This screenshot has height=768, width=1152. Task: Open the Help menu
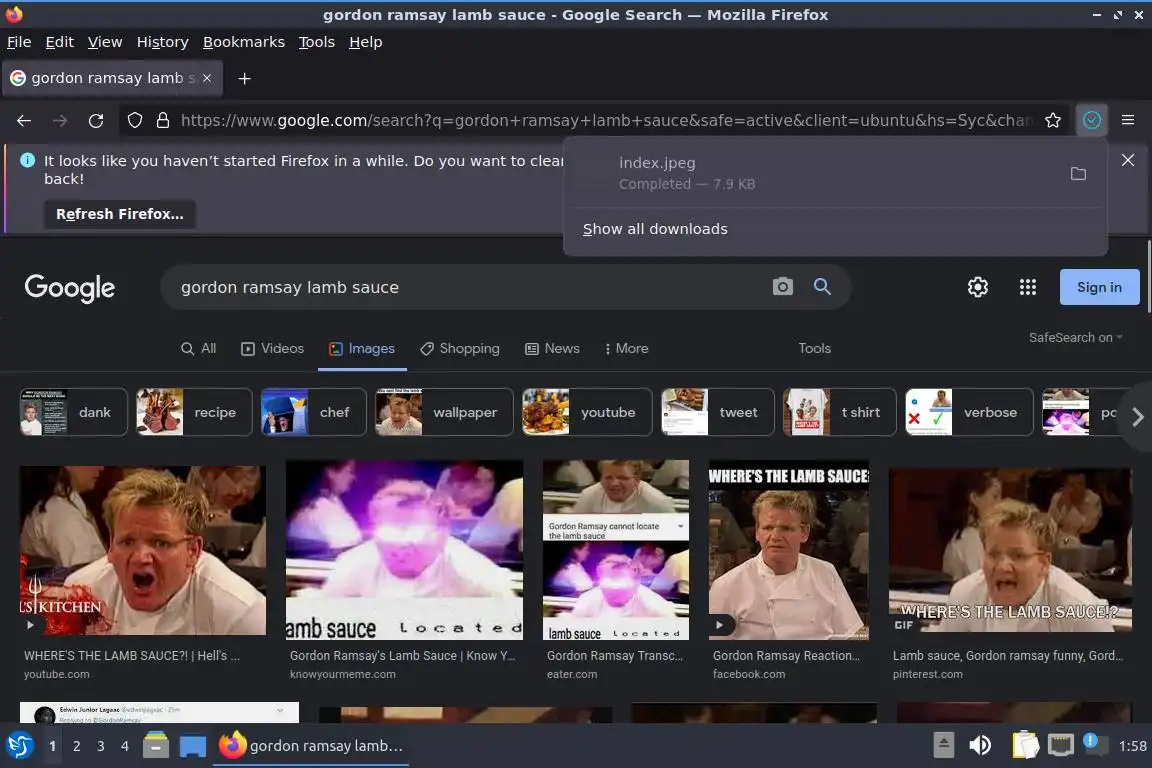coord(365,42)
